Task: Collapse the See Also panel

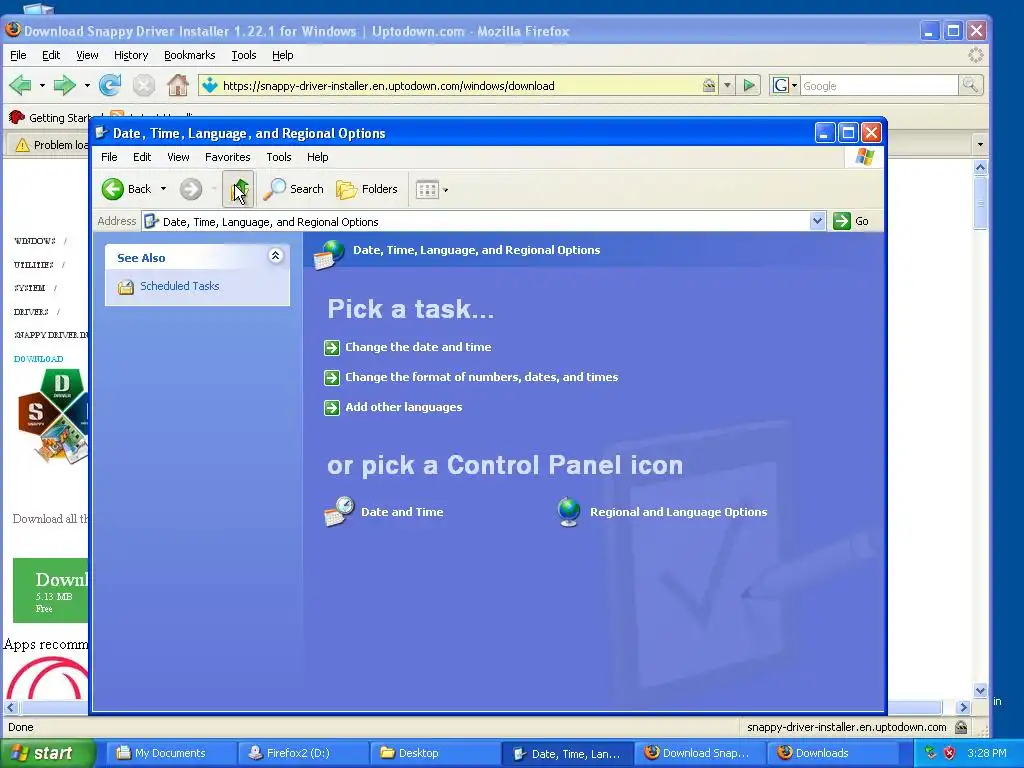Action: pyautogui.click(x=276, y=256)
